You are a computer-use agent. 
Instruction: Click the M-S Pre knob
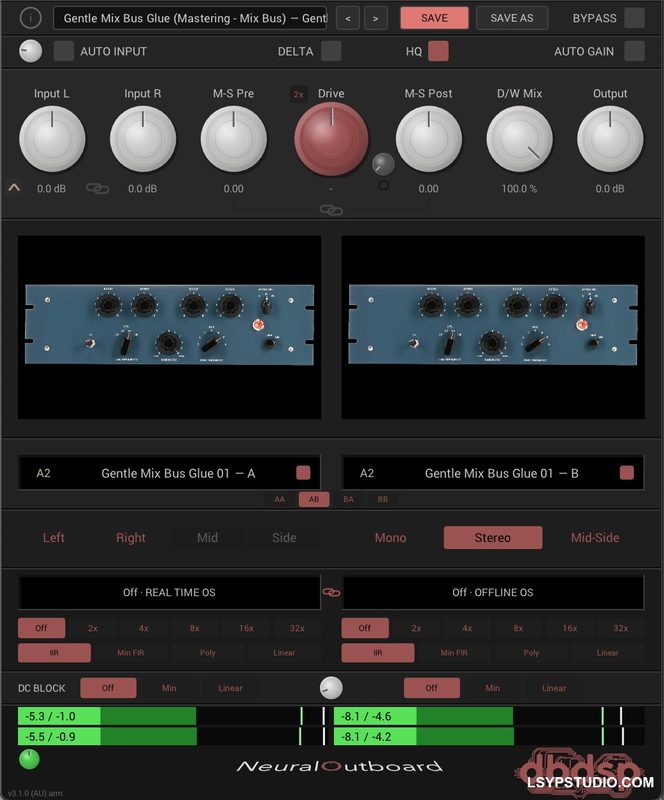(234, 139)
